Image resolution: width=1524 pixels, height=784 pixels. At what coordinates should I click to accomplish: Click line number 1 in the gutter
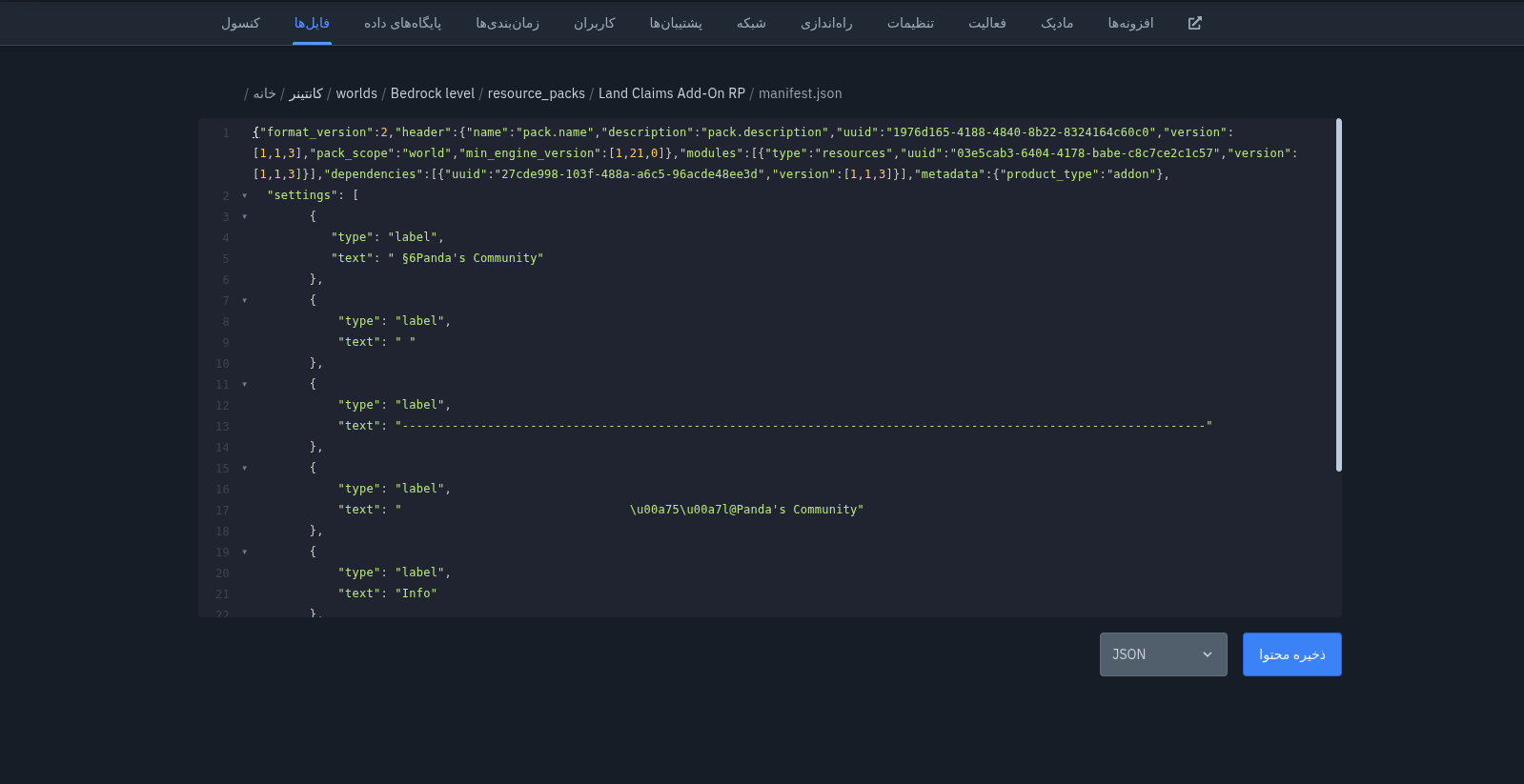(226, 132)
